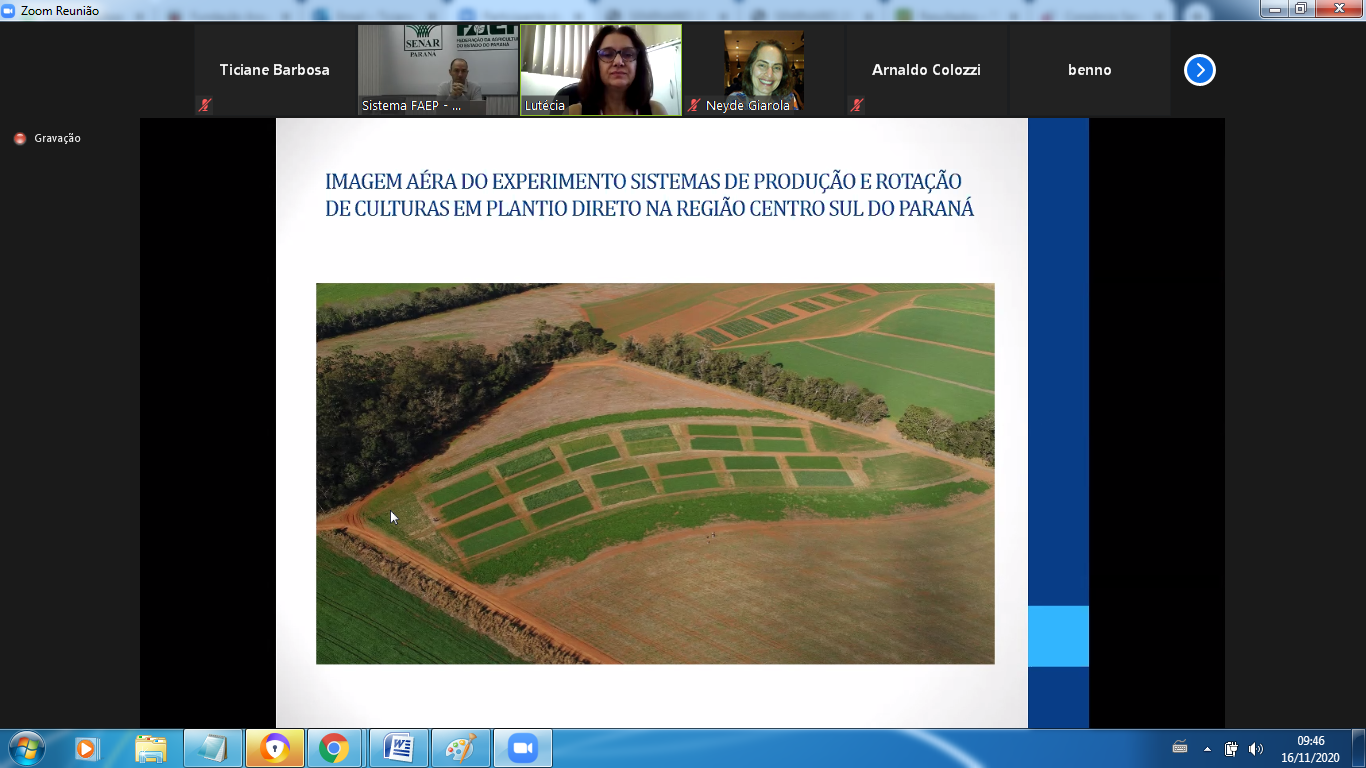This screenshot has height=768, width=1366.
Task: Select Sistema FAEP video thumbnail
Action: point(438,70)
